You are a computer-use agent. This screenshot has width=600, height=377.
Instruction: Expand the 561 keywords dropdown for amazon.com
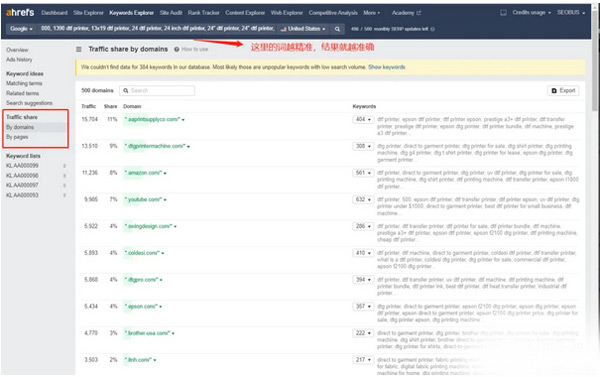tap(363, 173)
